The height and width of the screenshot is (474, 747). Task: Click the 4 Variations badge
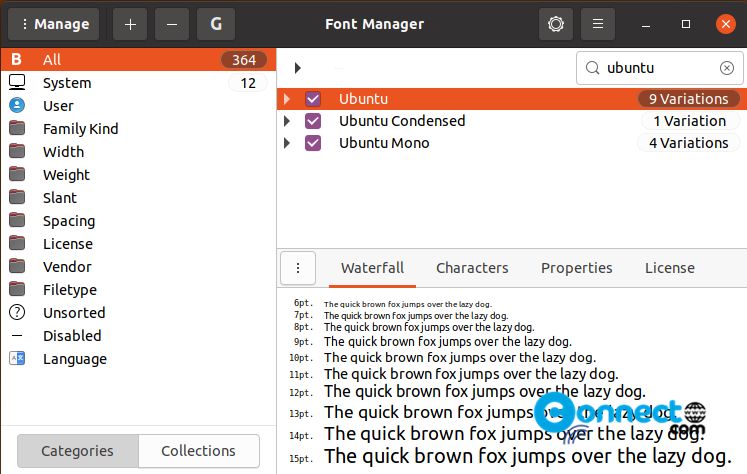click(689, 143)
